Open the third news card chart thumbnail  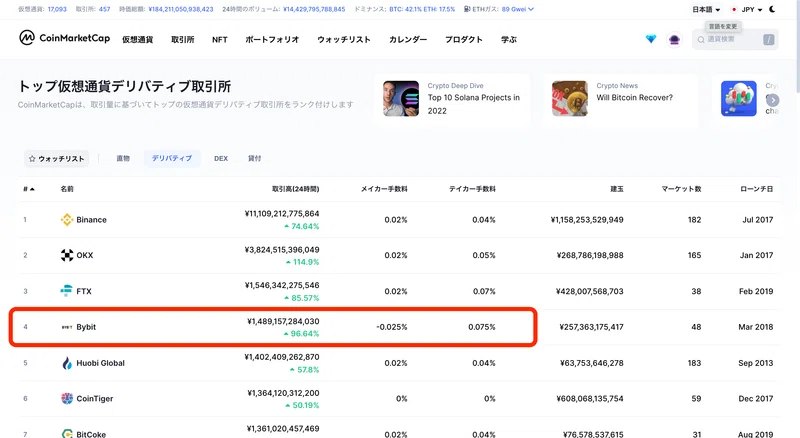click(739, 99)
